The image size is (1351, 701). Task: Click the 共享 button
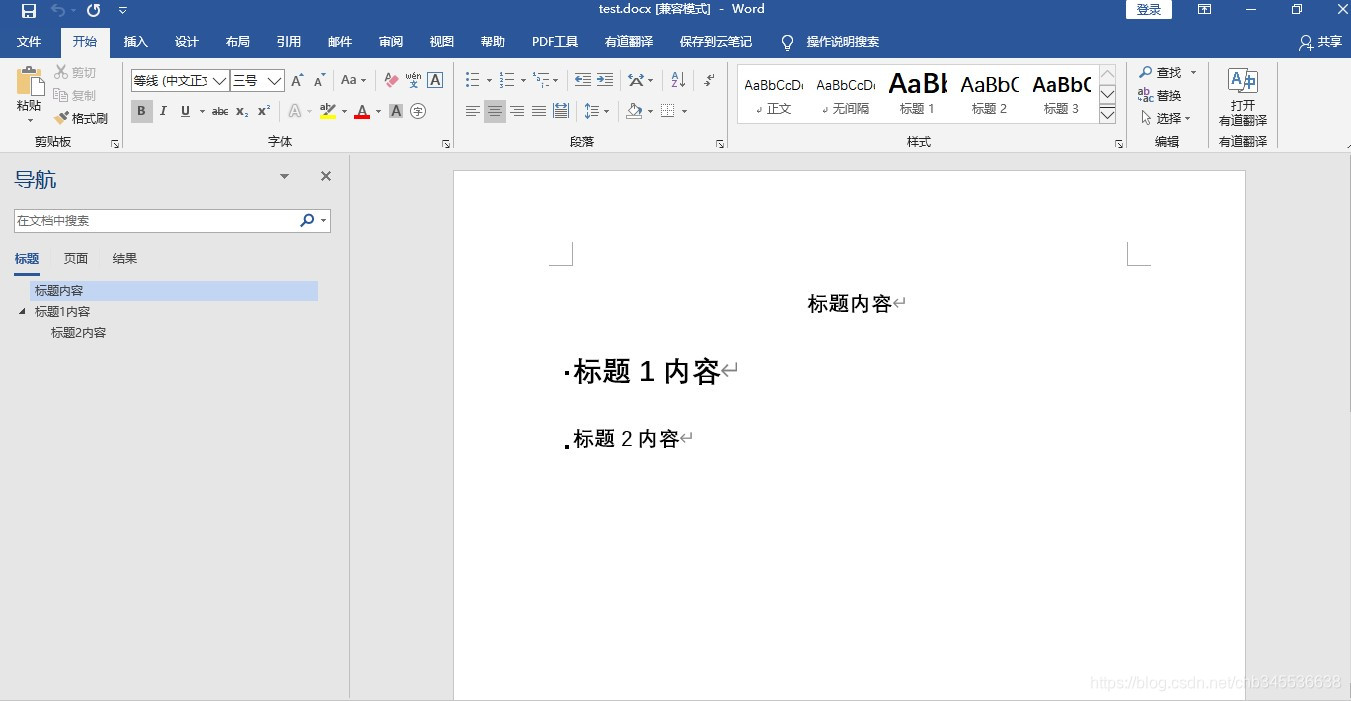1321,42
